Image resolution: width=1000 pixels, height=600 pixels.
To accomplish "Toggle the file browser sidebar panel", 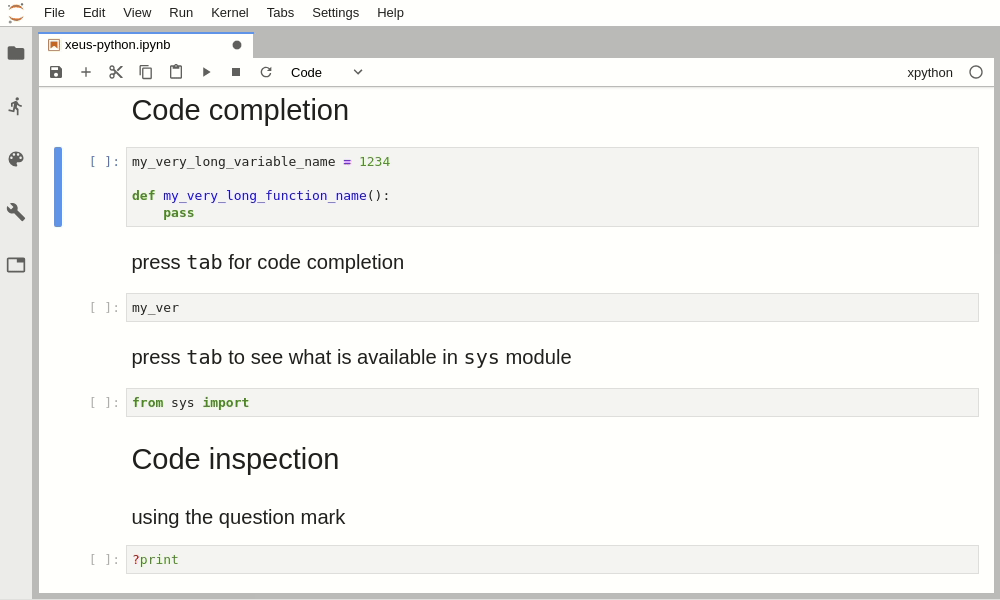I will coord(16,53).
